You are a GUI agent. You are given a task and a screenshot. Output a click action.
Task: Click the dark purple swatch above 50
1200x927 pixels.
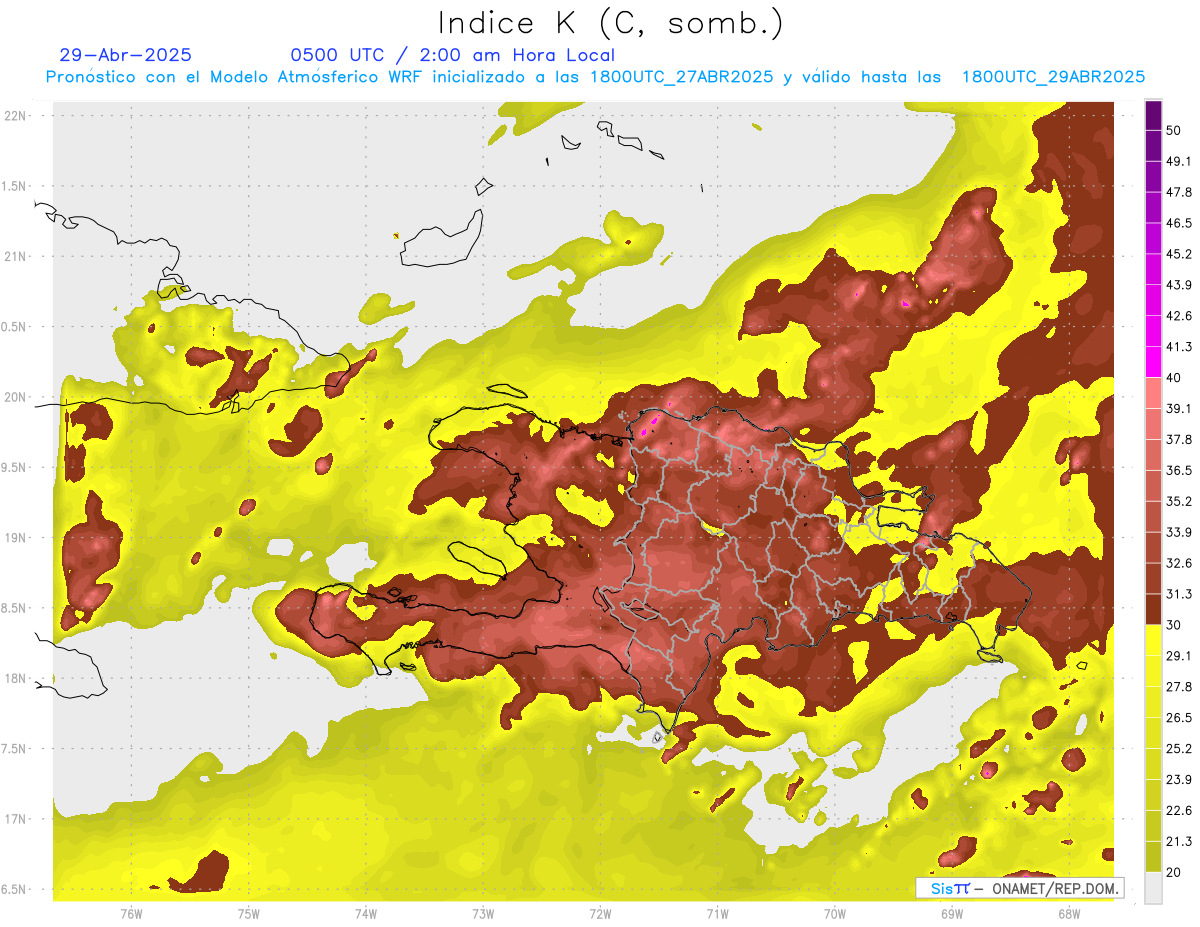point(1153,116)
